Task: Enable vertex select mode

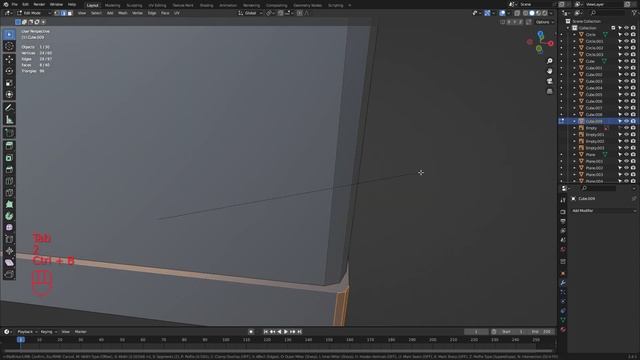Action: click(57, 13)
